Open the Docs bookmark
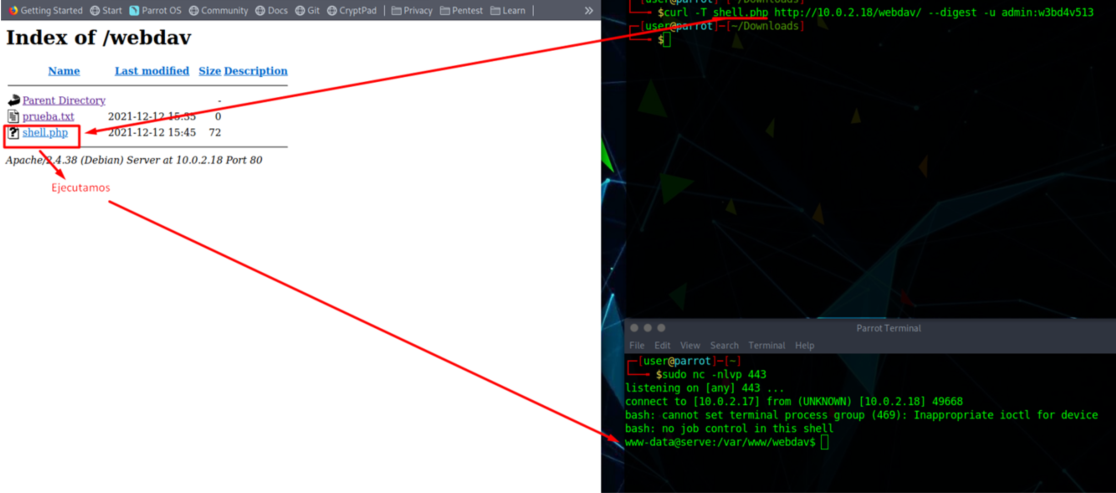 pyautogui.click(x=271, y=10)
